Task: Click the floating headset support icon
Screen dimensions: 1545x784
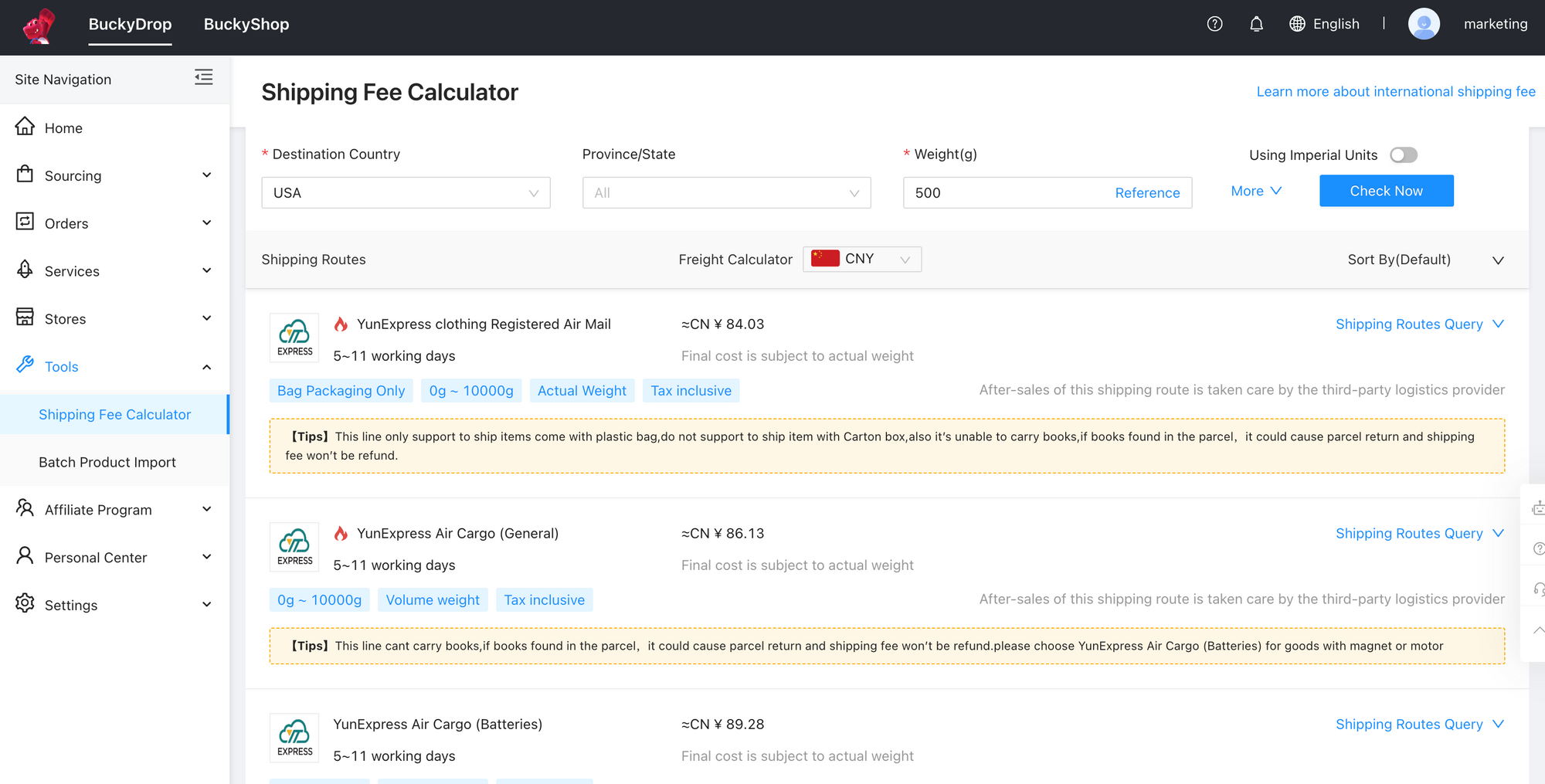Action: tap(1538, 589)
